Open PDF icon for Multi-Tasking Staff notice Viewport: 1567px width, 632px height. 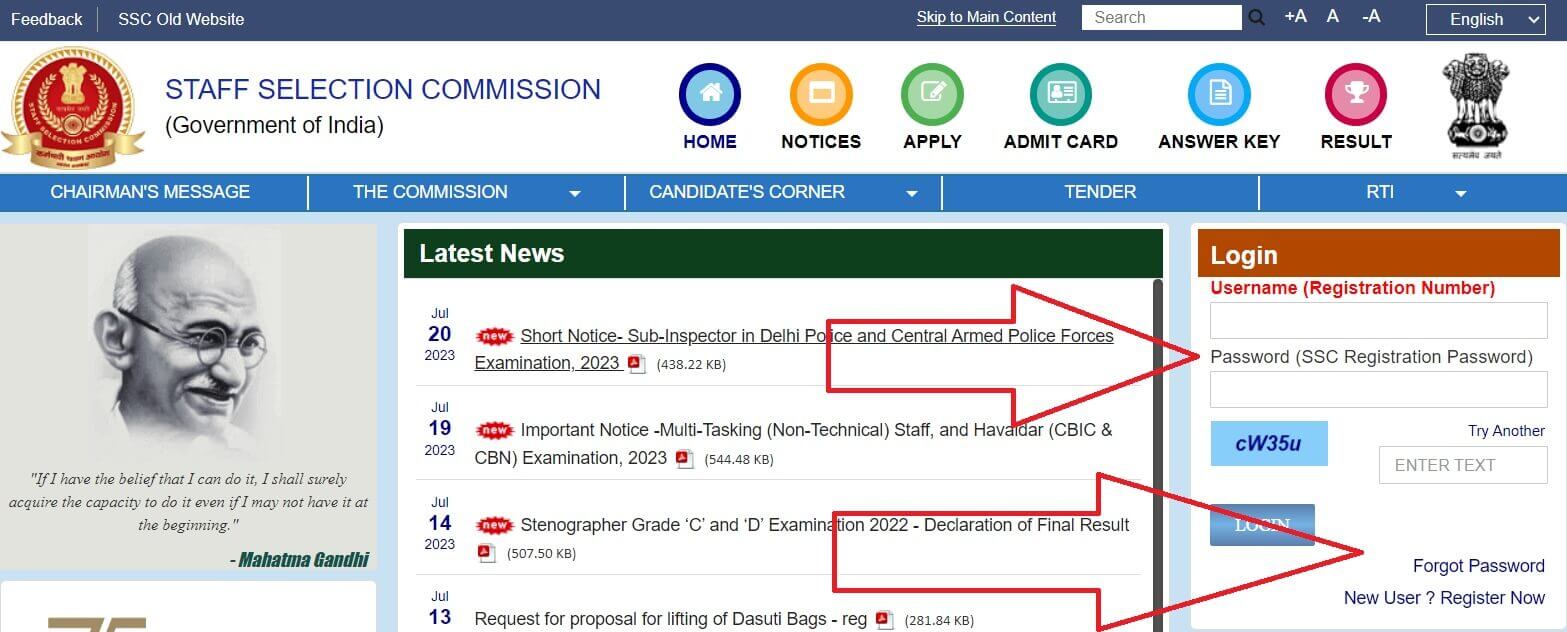point(684,459)
